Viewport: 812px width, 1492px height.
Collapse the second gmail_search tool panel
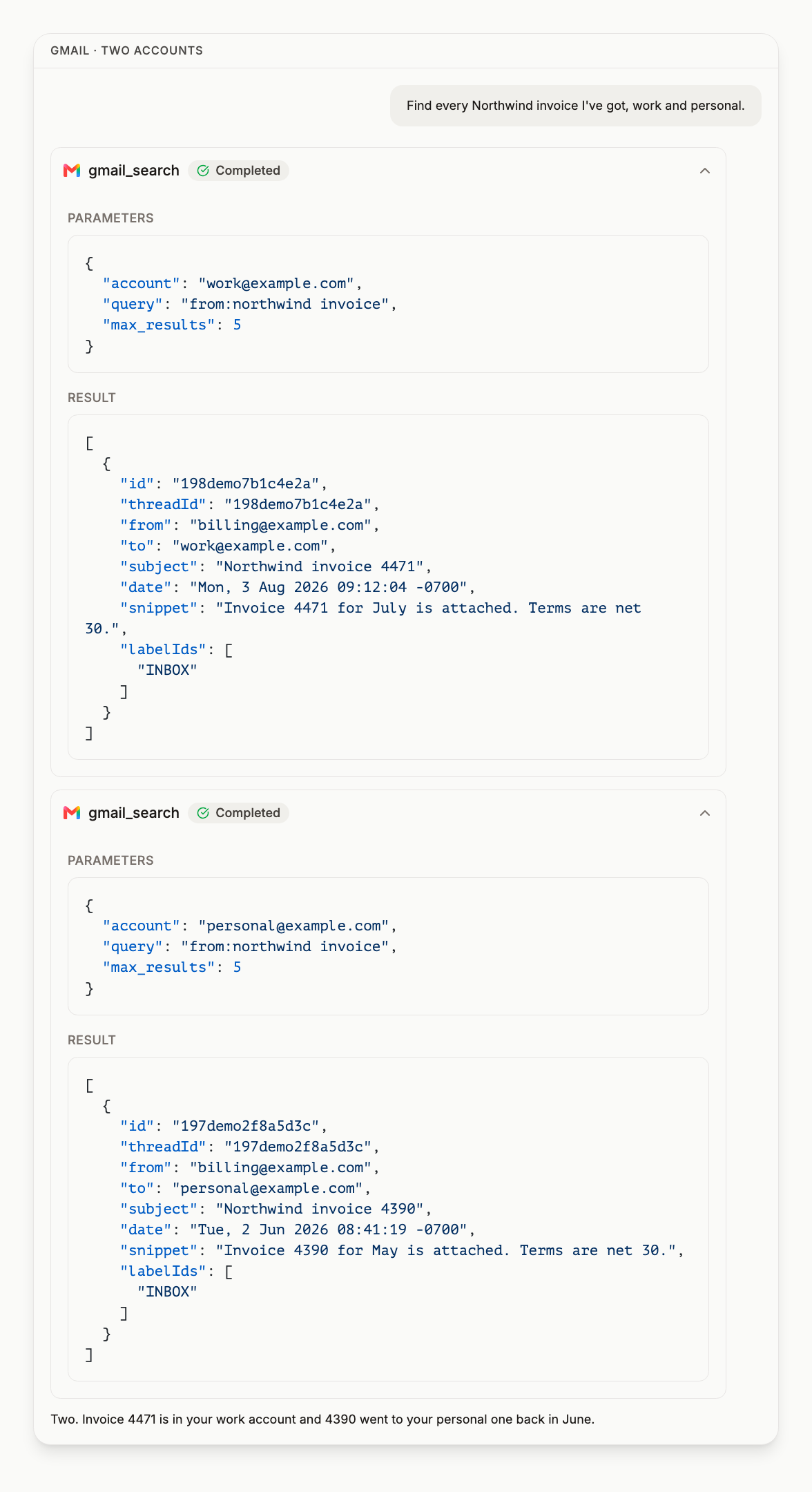705,813
